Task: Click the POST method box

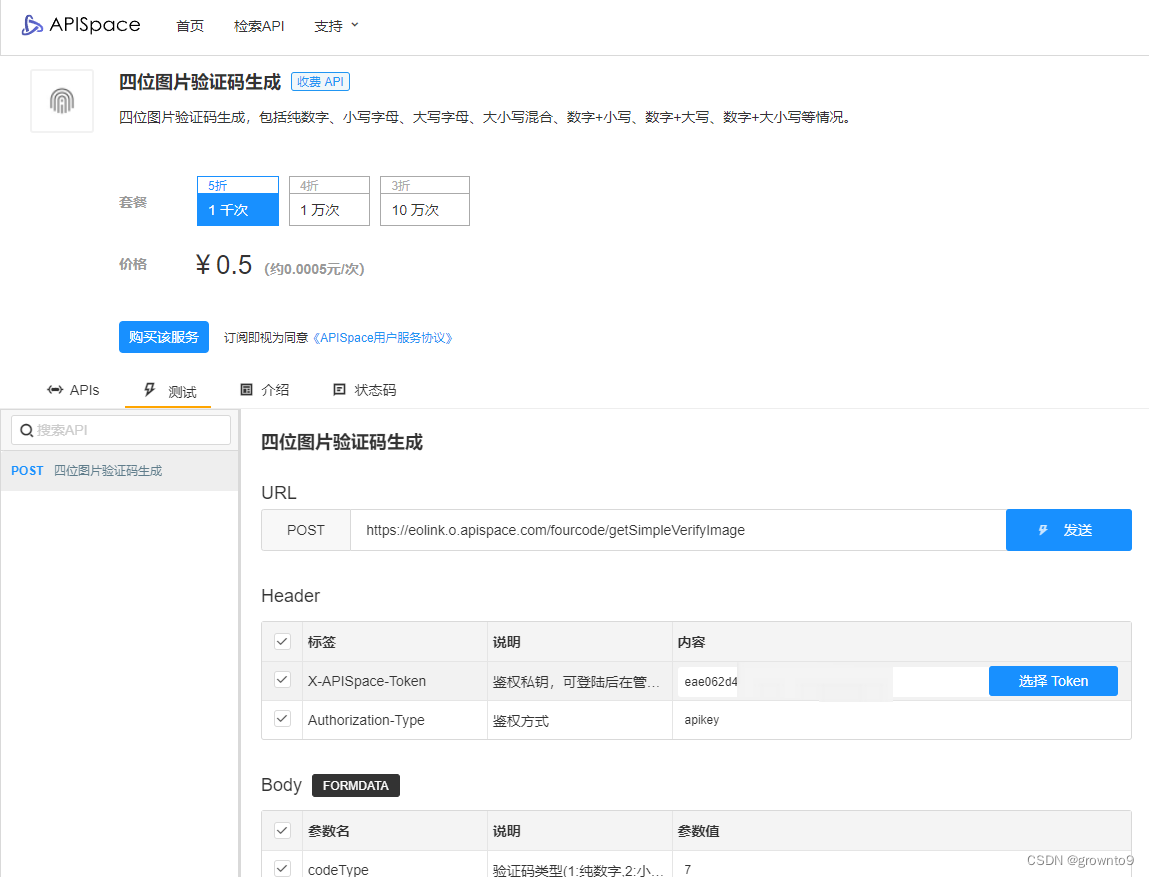Action: pos(306,530)
